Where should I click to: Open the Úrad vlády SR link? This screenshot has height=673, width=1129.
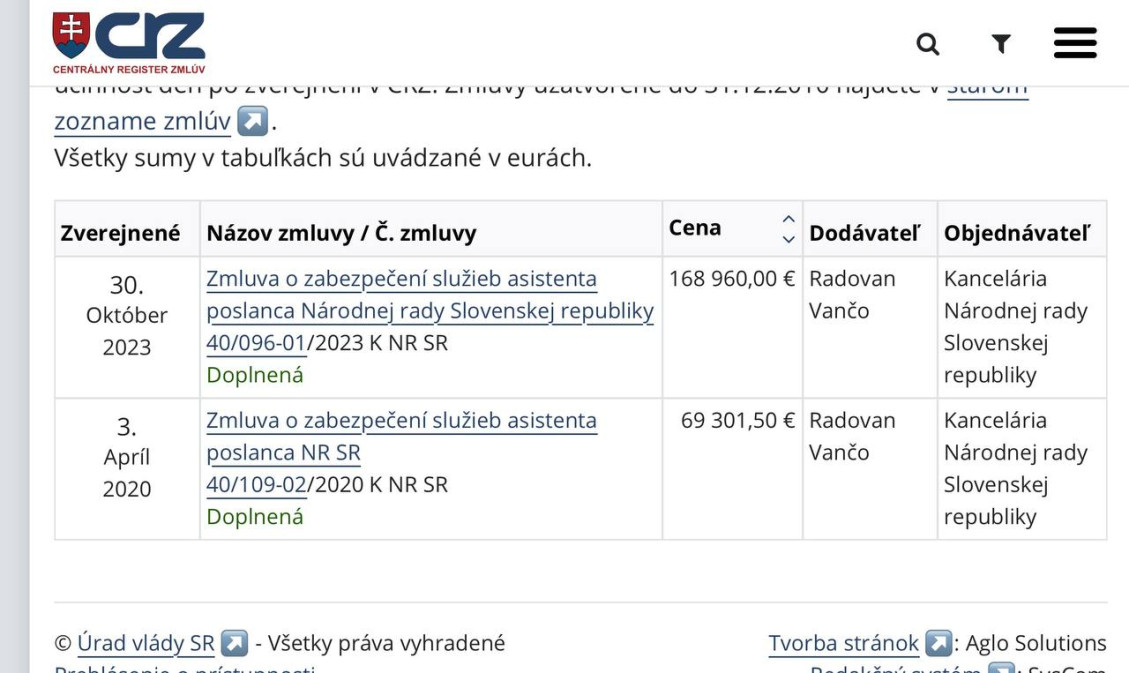[x=146, y=643]
